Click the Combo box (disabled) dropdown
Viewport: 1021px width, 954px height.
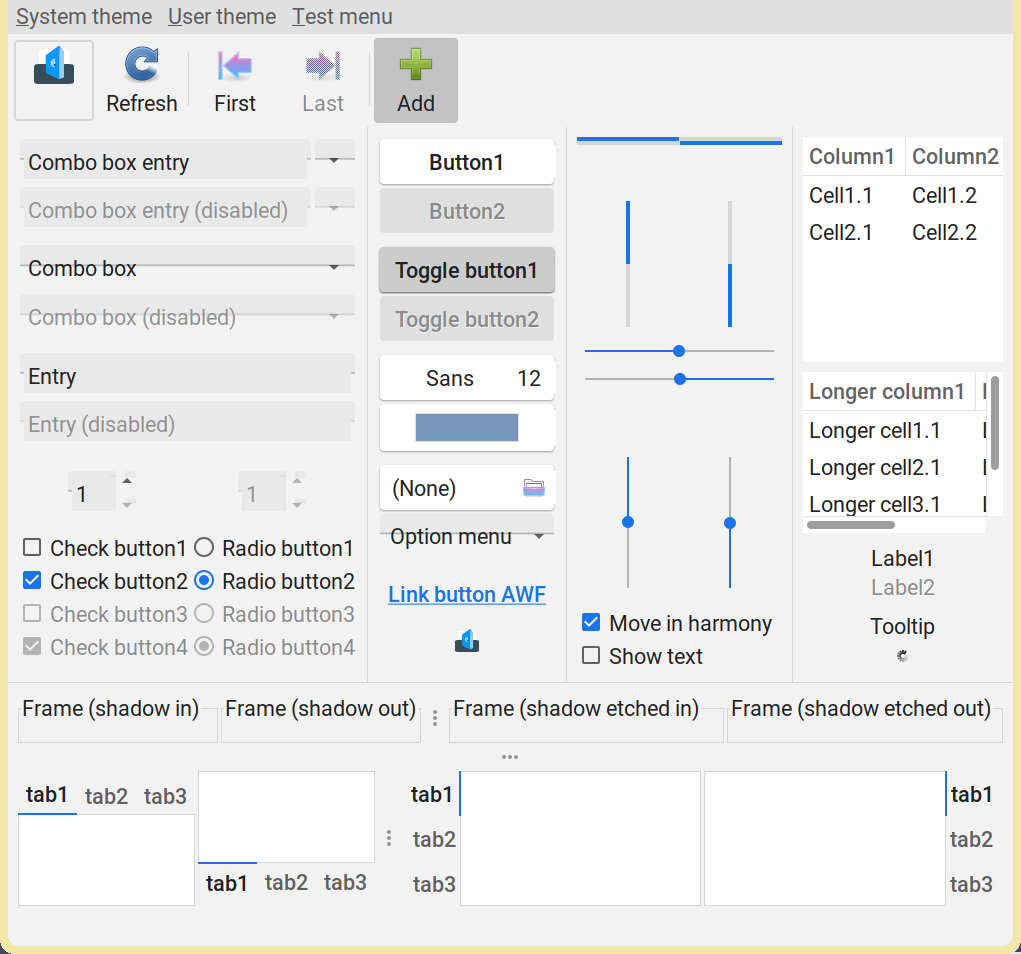(x=188, y=315)
